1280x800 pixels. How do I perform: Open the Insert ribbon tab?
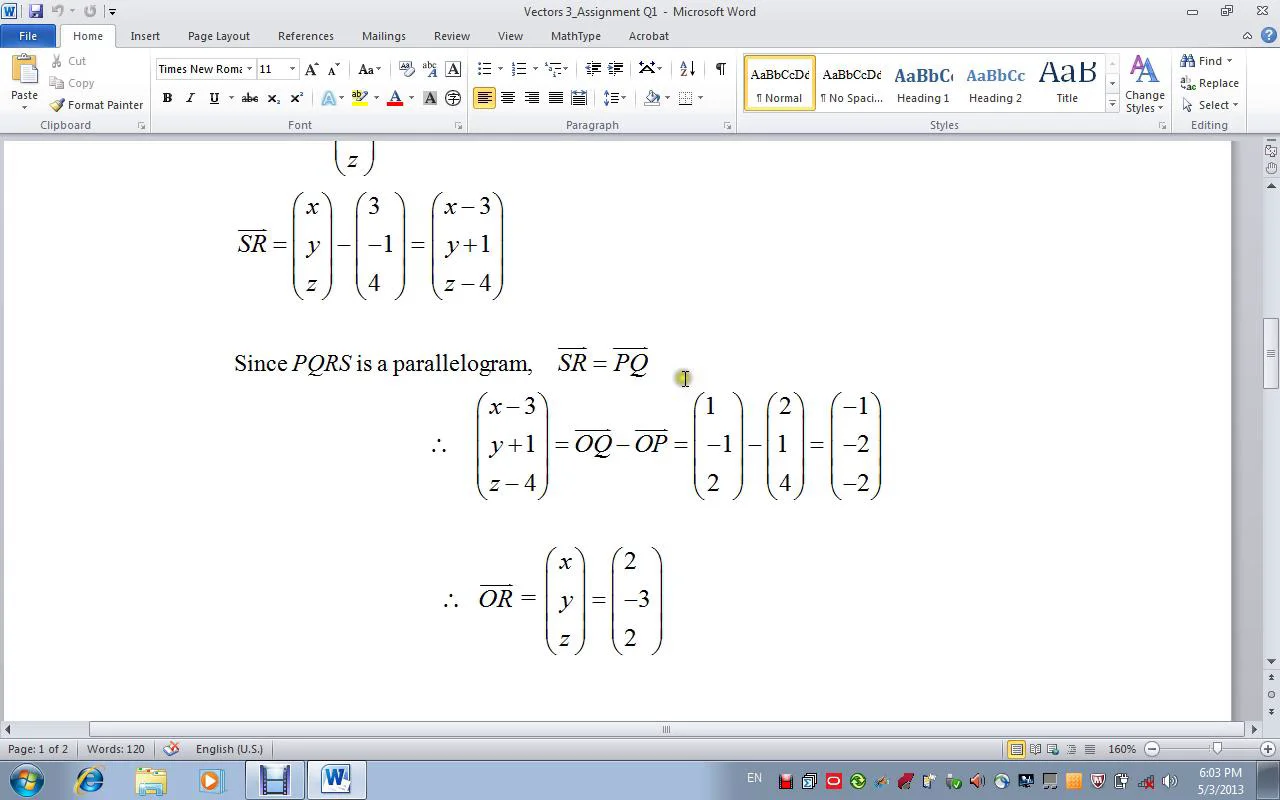coord(145,36)
